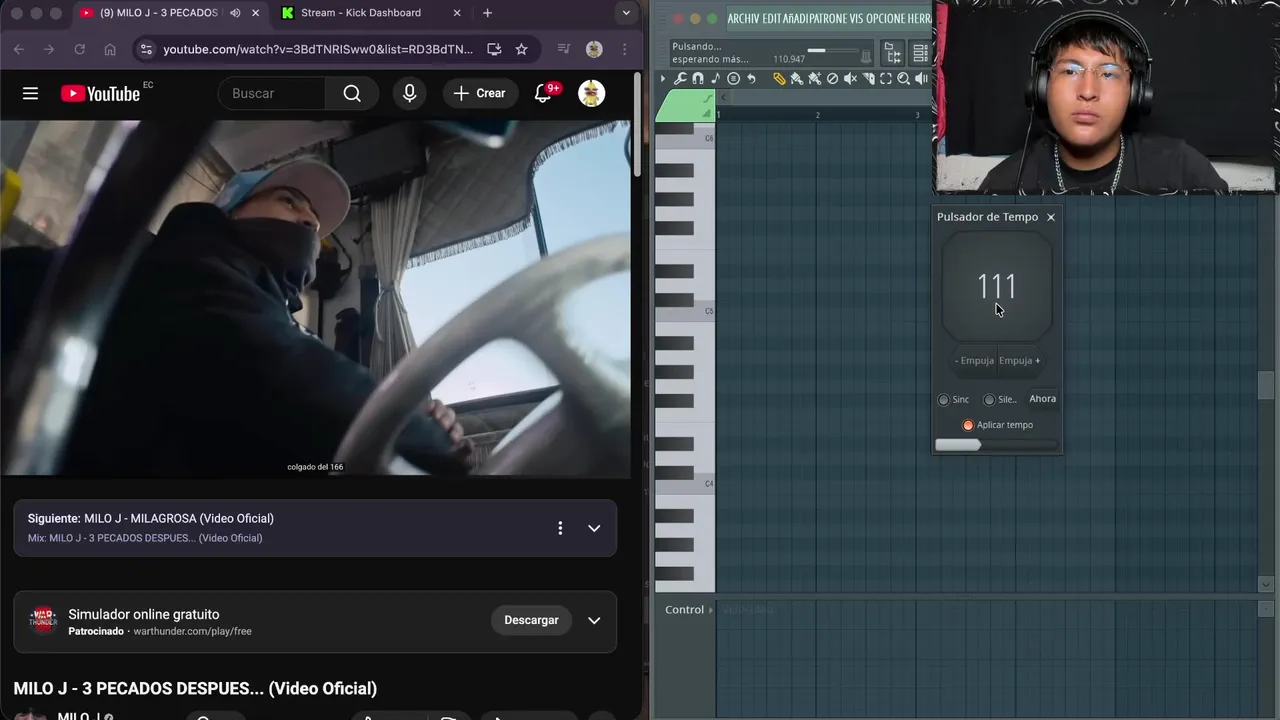Open the EDIT menu in FL Studio
1280x720 pixels.
(x=772, y=19)
